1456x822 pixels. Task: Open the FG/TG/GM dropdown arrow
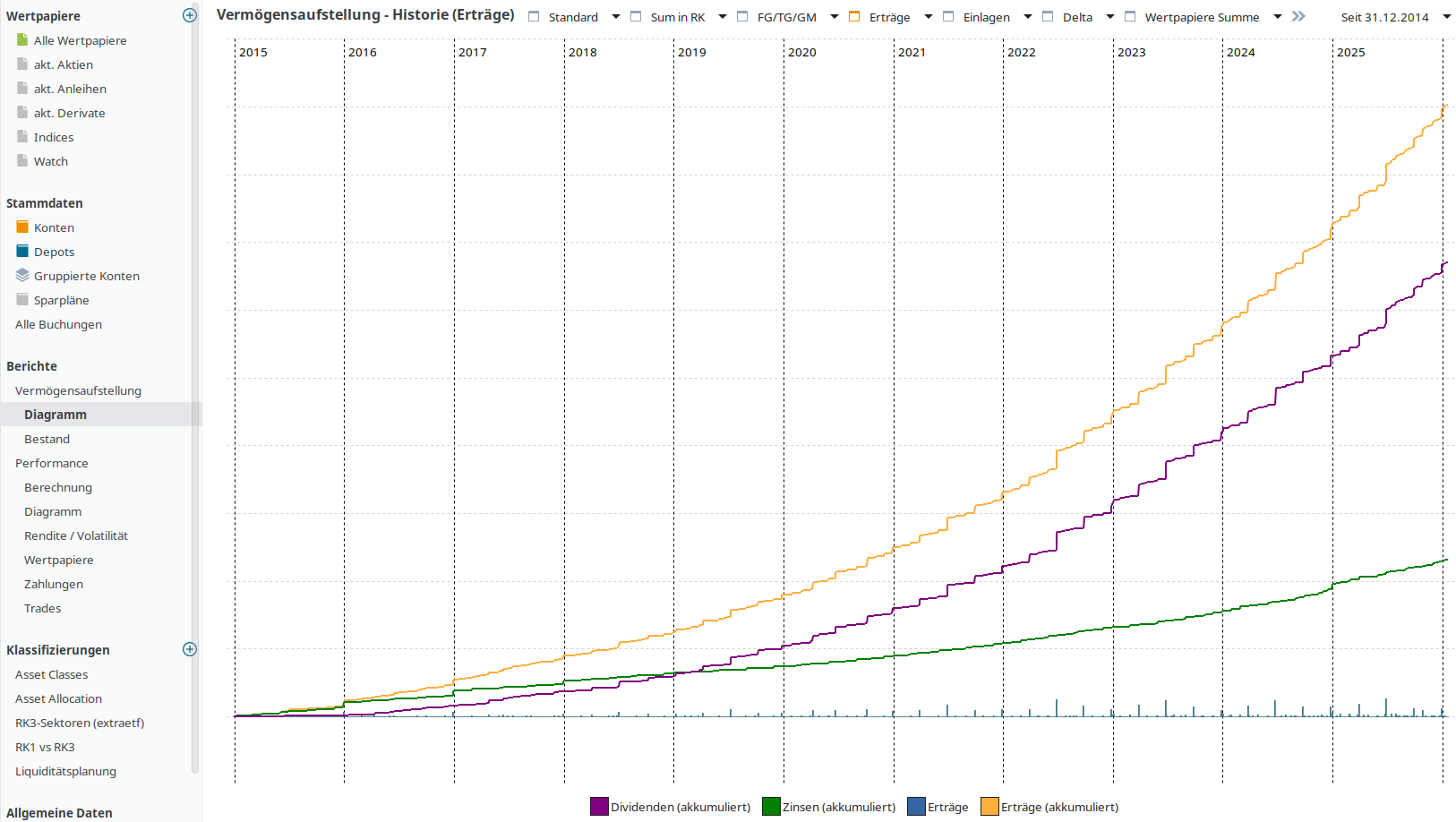pos(835,17)
